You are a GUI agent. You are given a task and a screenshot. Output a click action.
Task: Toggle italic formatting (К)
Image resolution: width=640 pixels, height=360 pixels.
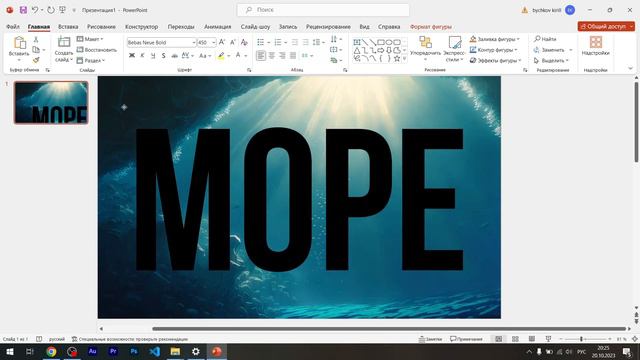point(142,56)
